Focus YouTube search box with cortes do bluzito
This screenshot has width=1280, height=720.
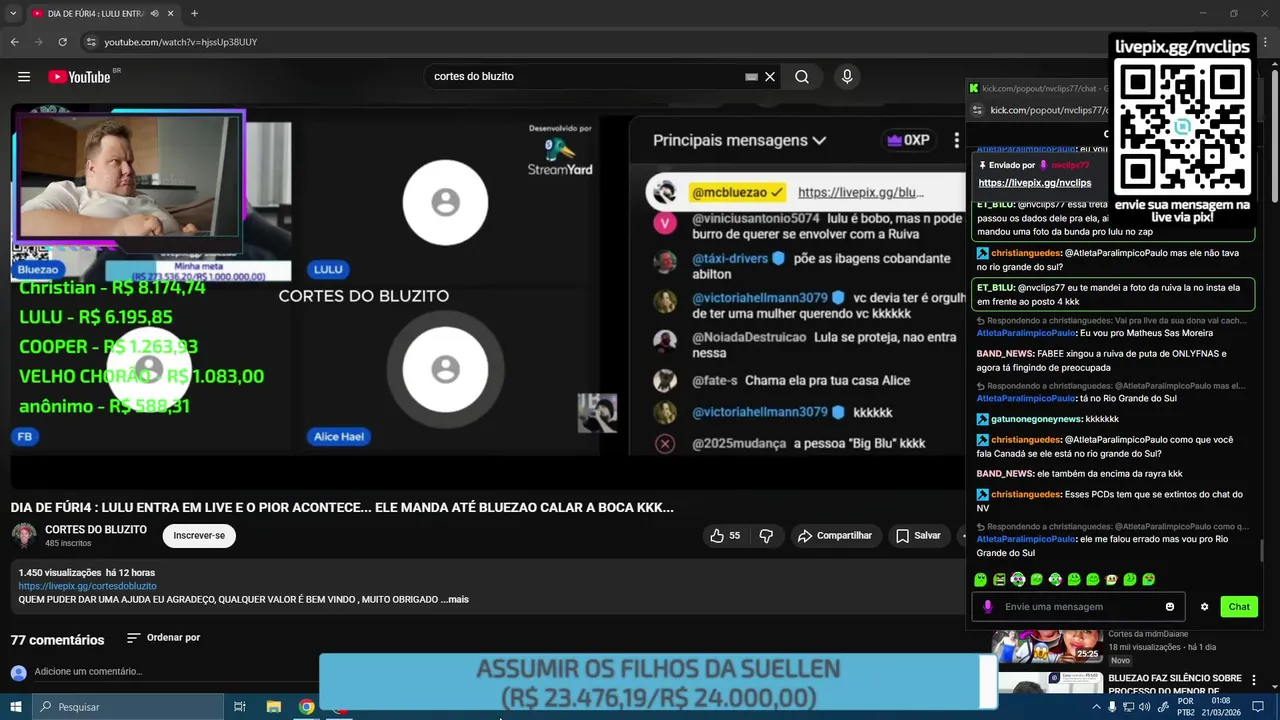585,77
